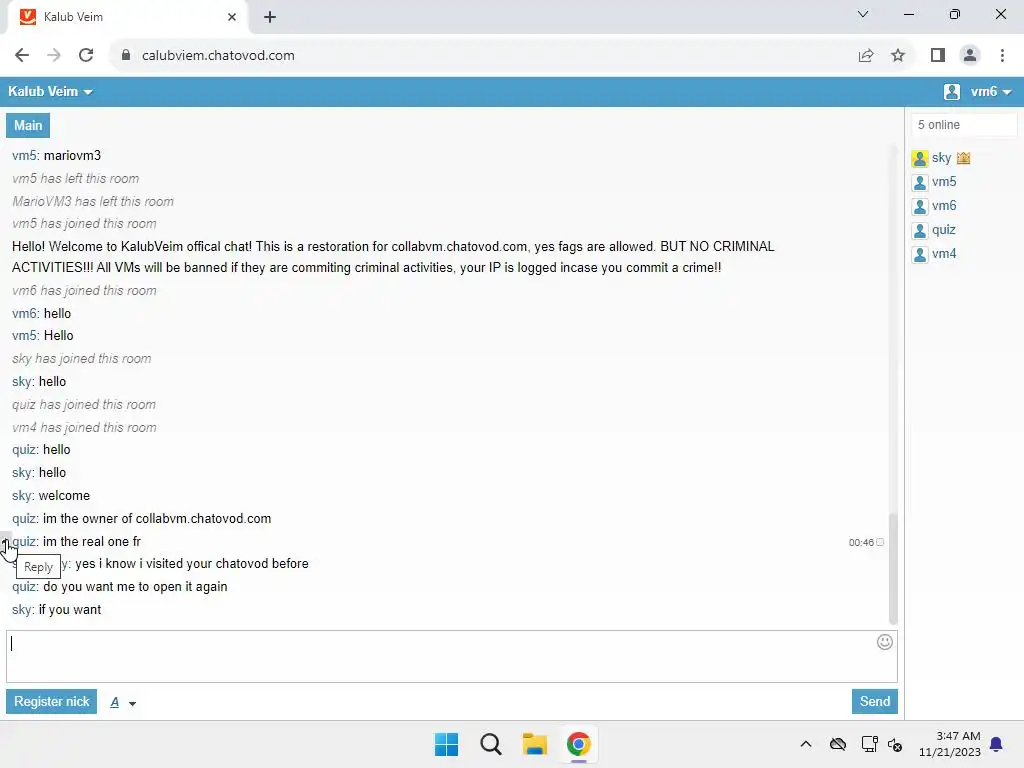Click vm4 username in online list
The image size is (1024, 768).
click(944, 254)
